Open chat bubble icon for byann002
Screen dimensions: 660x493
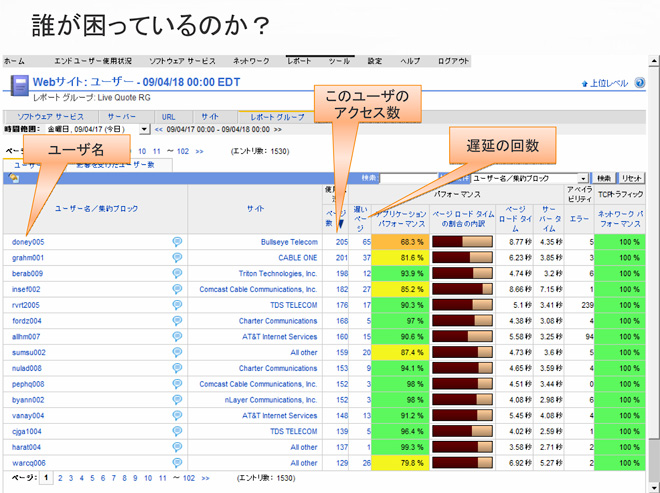pos(177,400)
